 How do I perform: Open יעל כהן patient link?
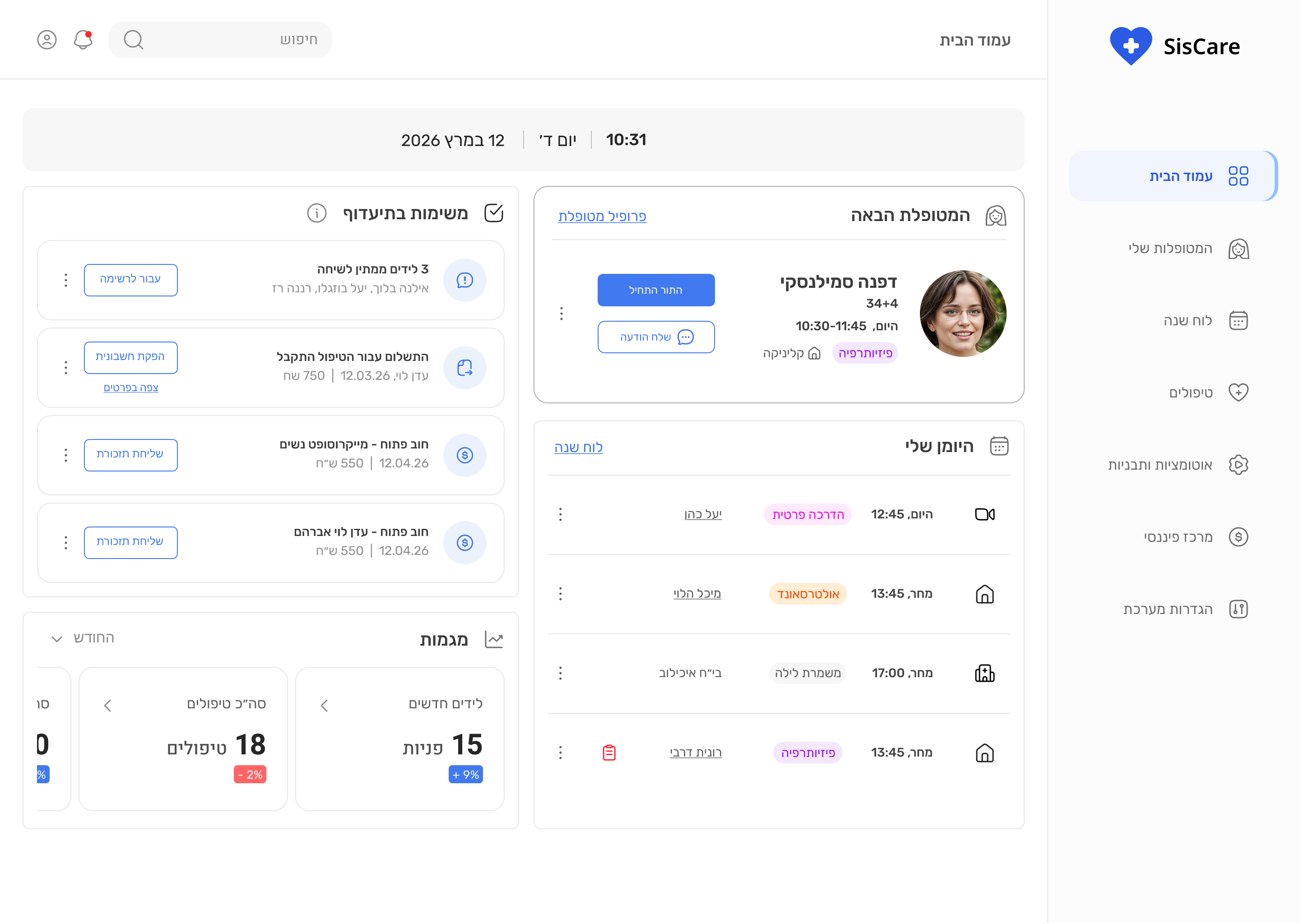click(703, 514)
